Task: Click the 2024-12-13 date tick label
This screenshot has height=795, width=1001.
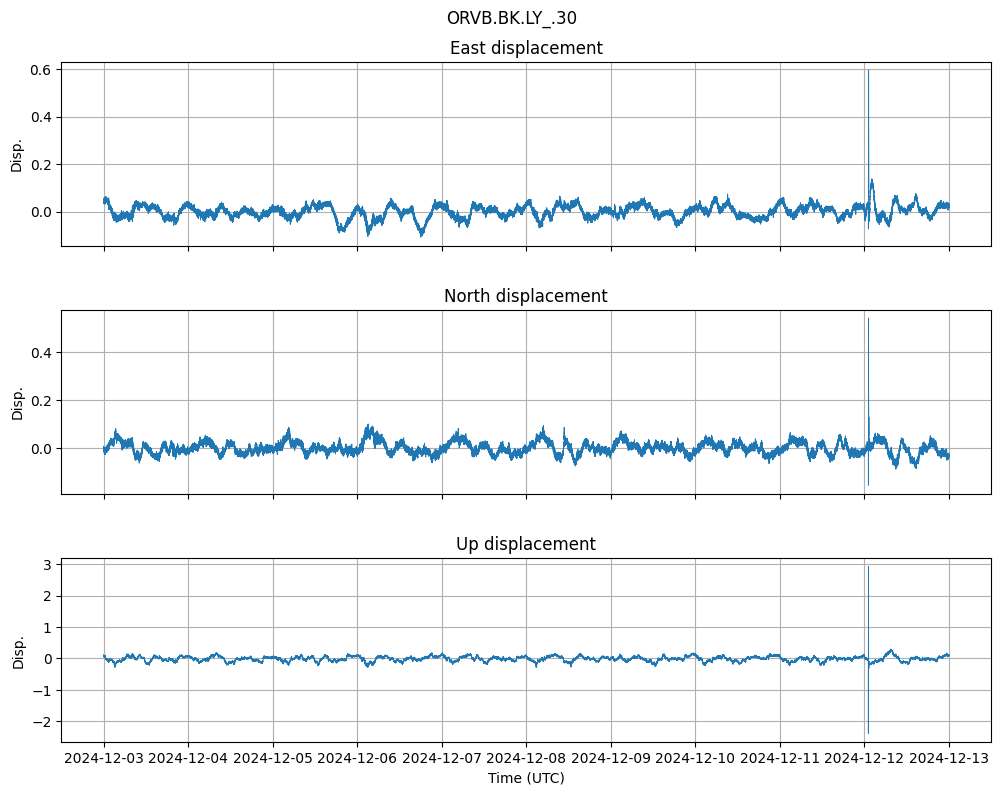Action: [949, 759]
